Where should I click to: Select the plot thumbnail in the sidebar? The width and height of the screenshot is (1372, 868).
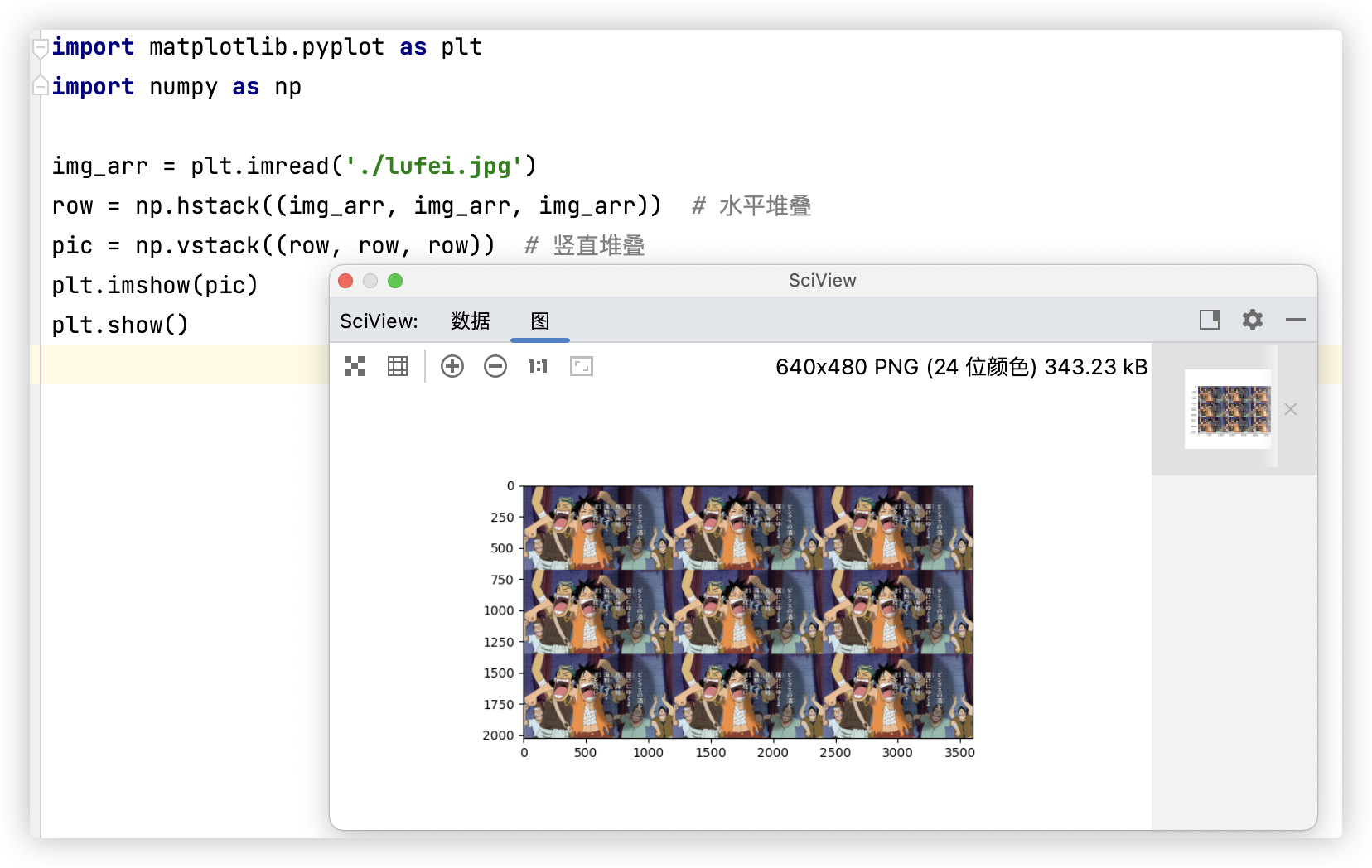1227,409
